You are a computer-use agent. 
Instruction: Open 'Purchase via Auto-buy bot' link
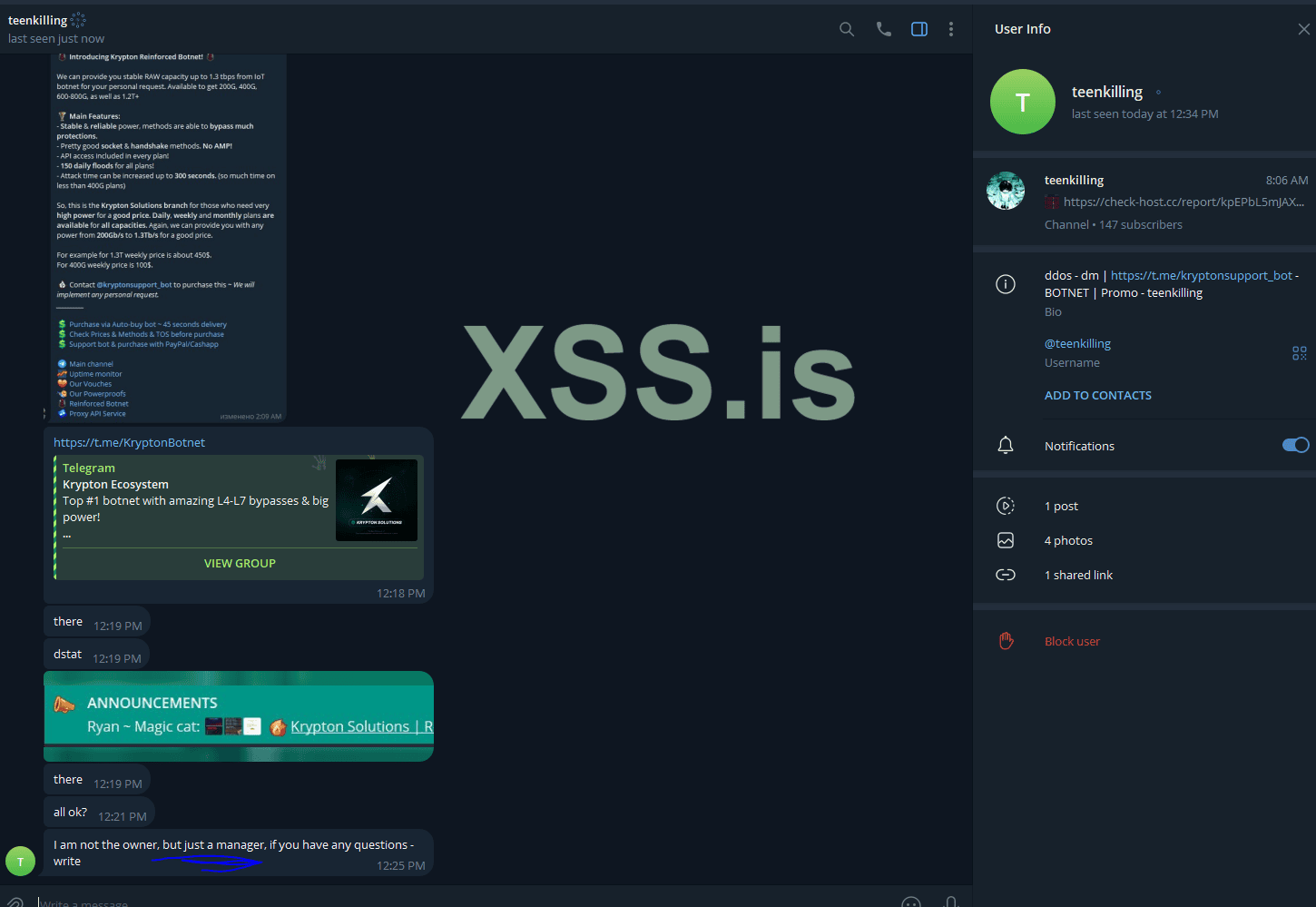[148, 324]
